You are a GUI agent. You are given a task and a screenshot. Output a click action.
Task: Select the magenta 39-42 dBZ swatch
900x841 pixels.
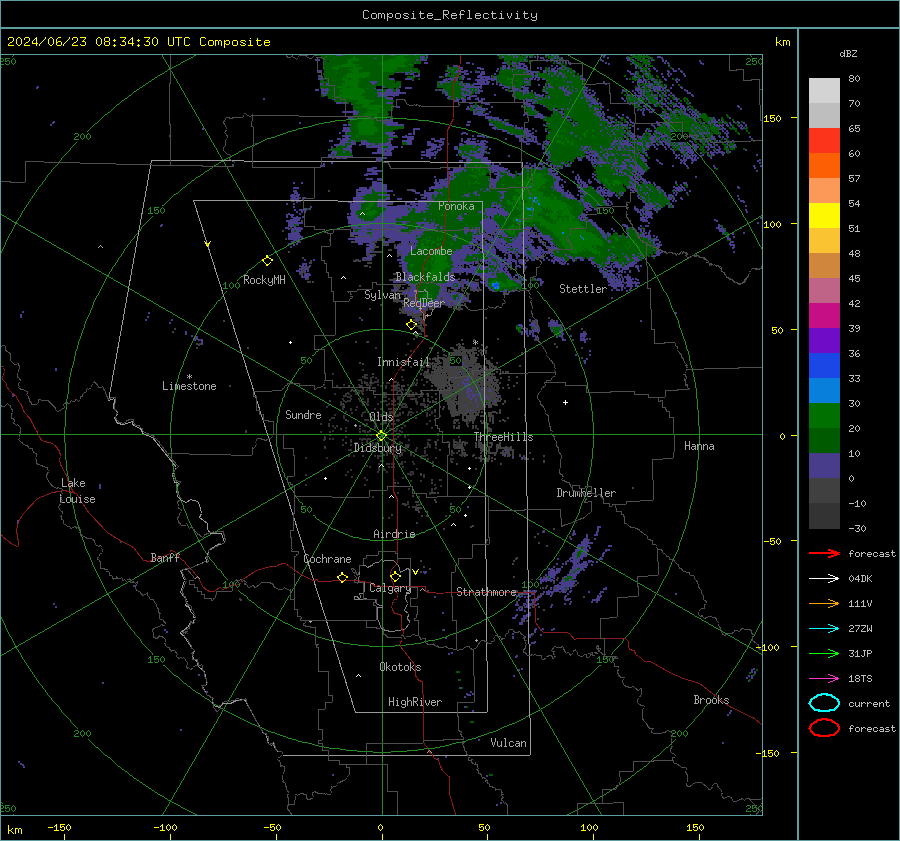824,316
